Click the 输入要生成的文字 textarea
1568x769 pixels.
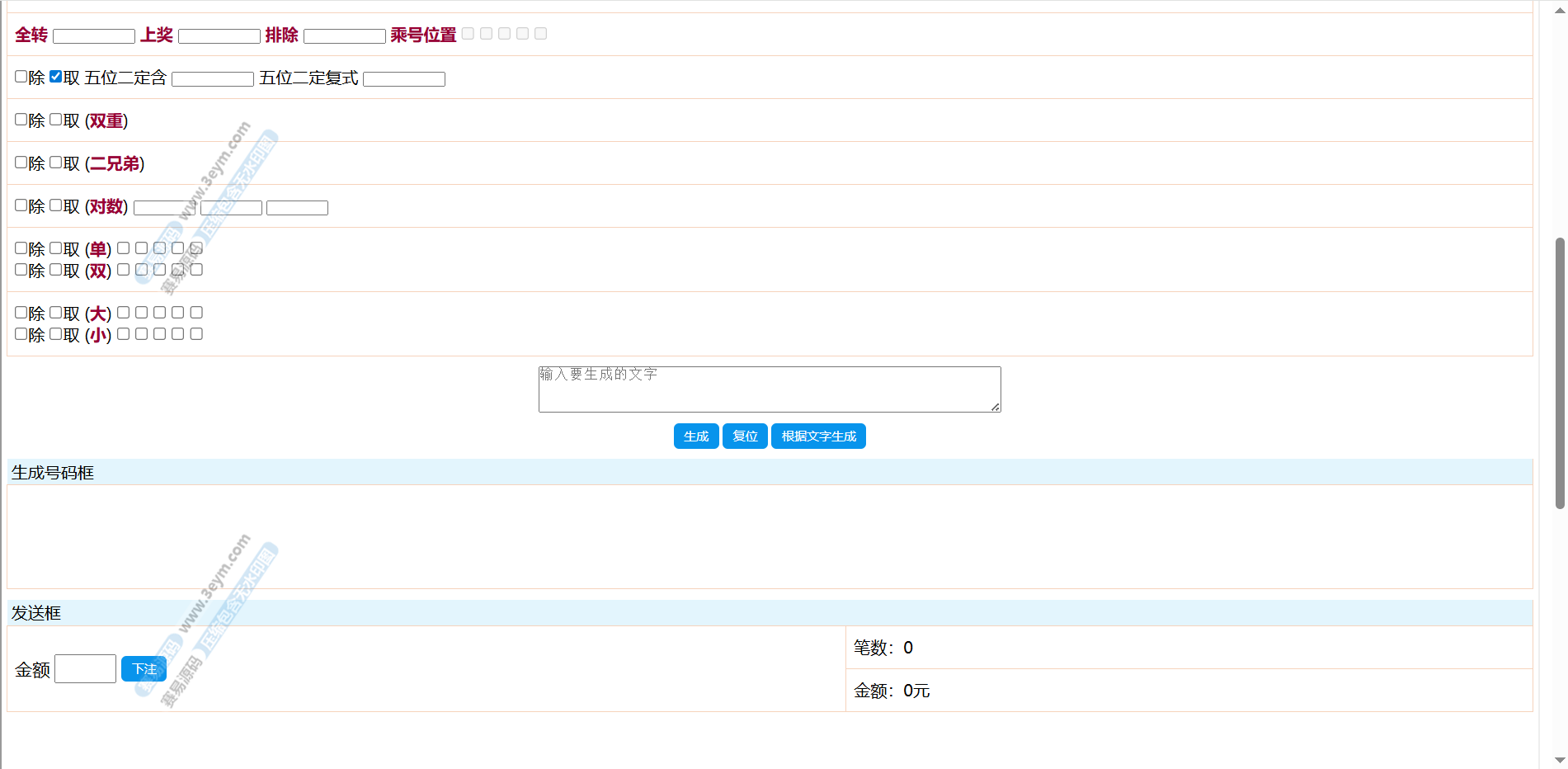point(769,389)
